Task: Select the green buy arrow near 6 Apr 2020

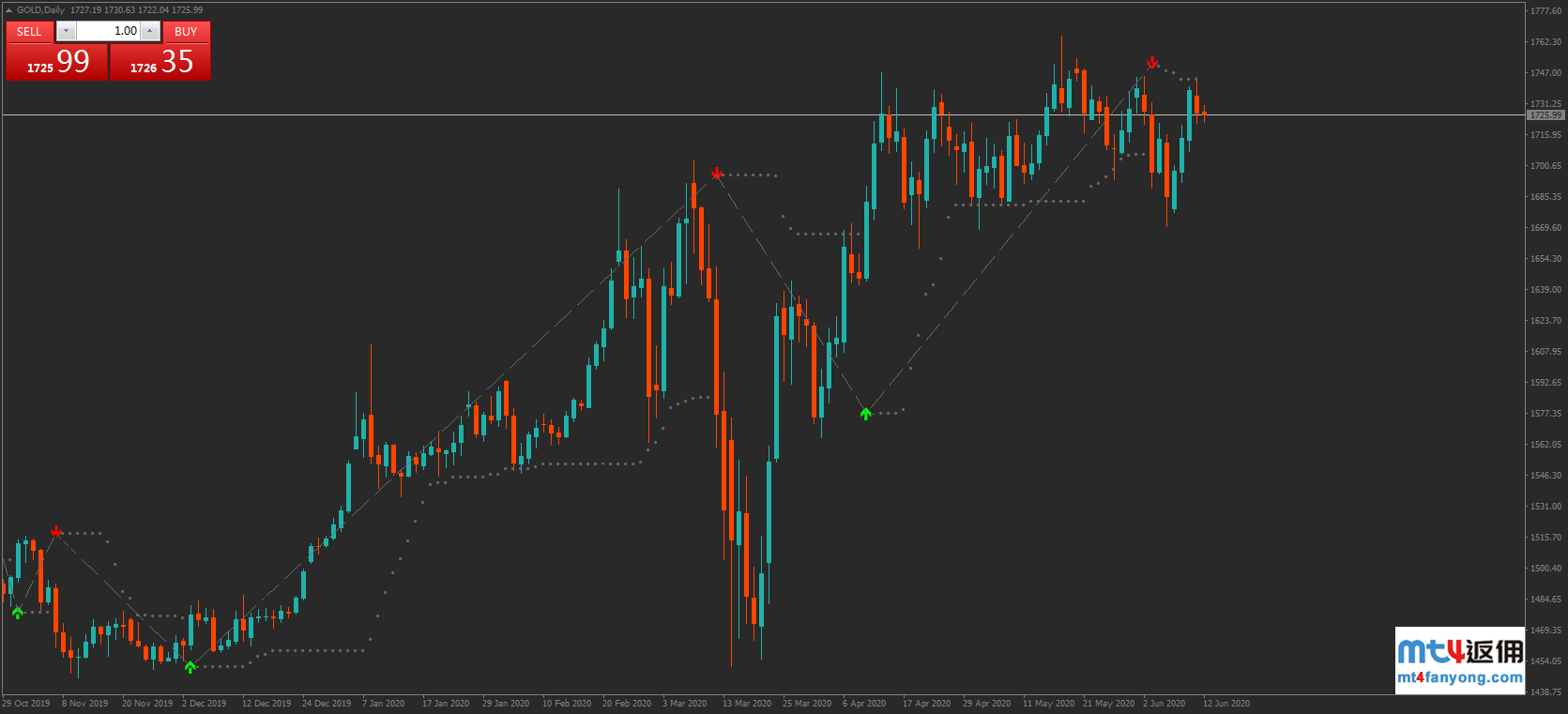Action: (x=866, y=413)
